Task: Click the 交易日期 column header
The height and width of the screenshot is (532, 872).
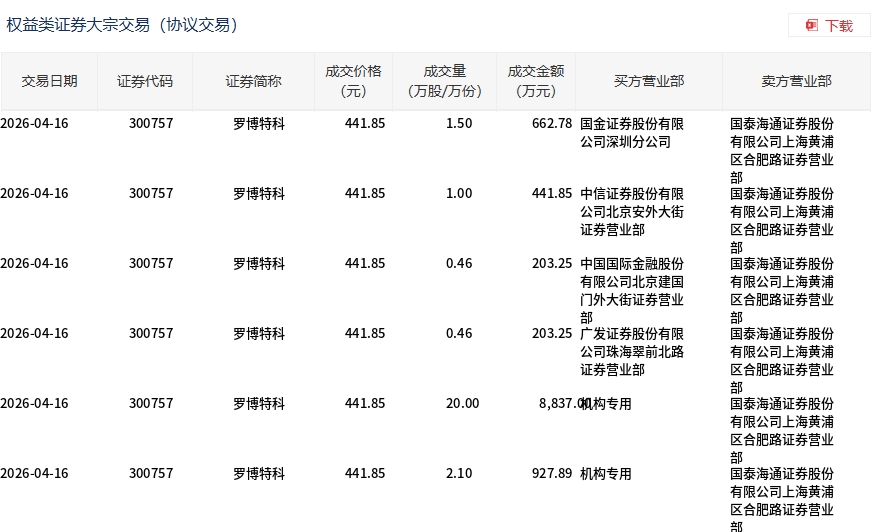Action: pos(49,82)
